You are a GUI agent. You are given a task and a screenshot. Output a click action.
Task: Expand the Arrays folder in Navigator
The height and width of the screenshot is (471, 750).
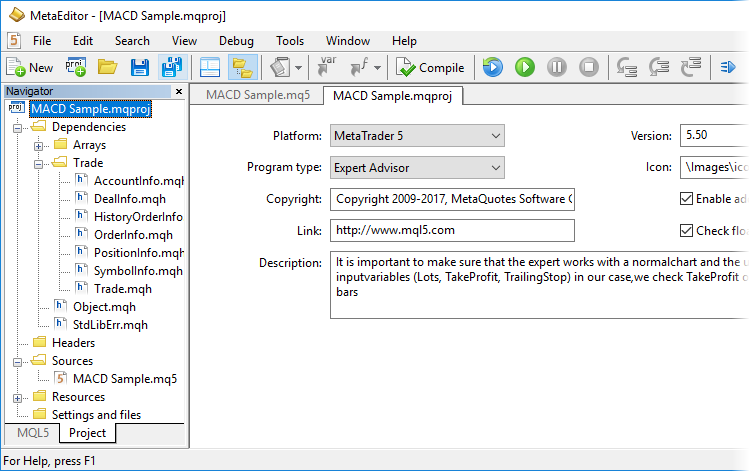pyautogui.click(x=38, y=146)
